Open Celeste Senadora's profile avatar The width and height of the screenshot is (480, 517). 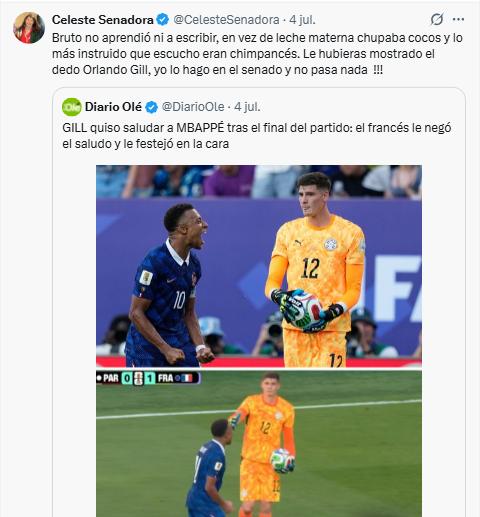[29, 28]
